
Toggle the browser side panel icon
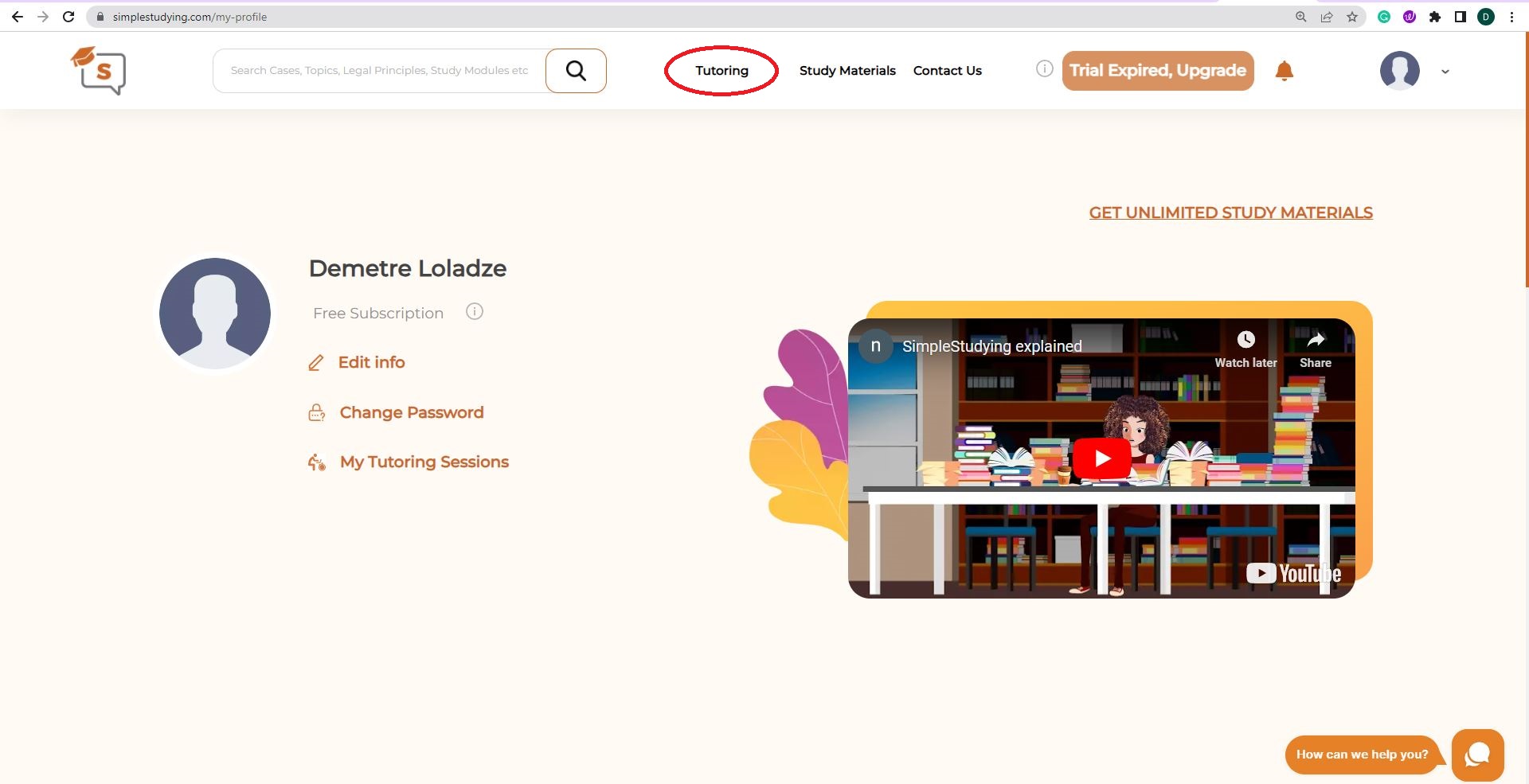point(1461,17)
